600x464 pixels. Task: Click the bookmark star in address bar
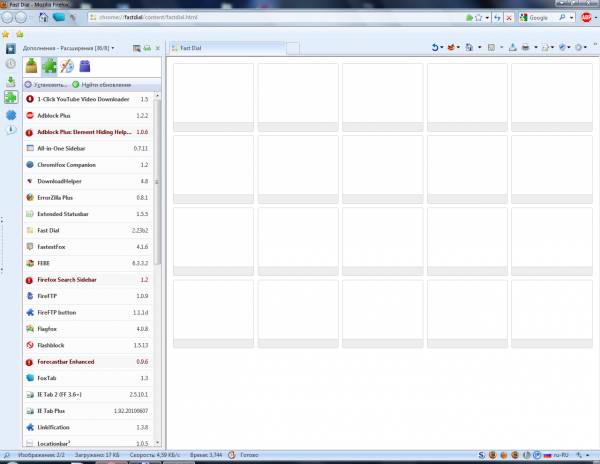click(x=478, y=18)
